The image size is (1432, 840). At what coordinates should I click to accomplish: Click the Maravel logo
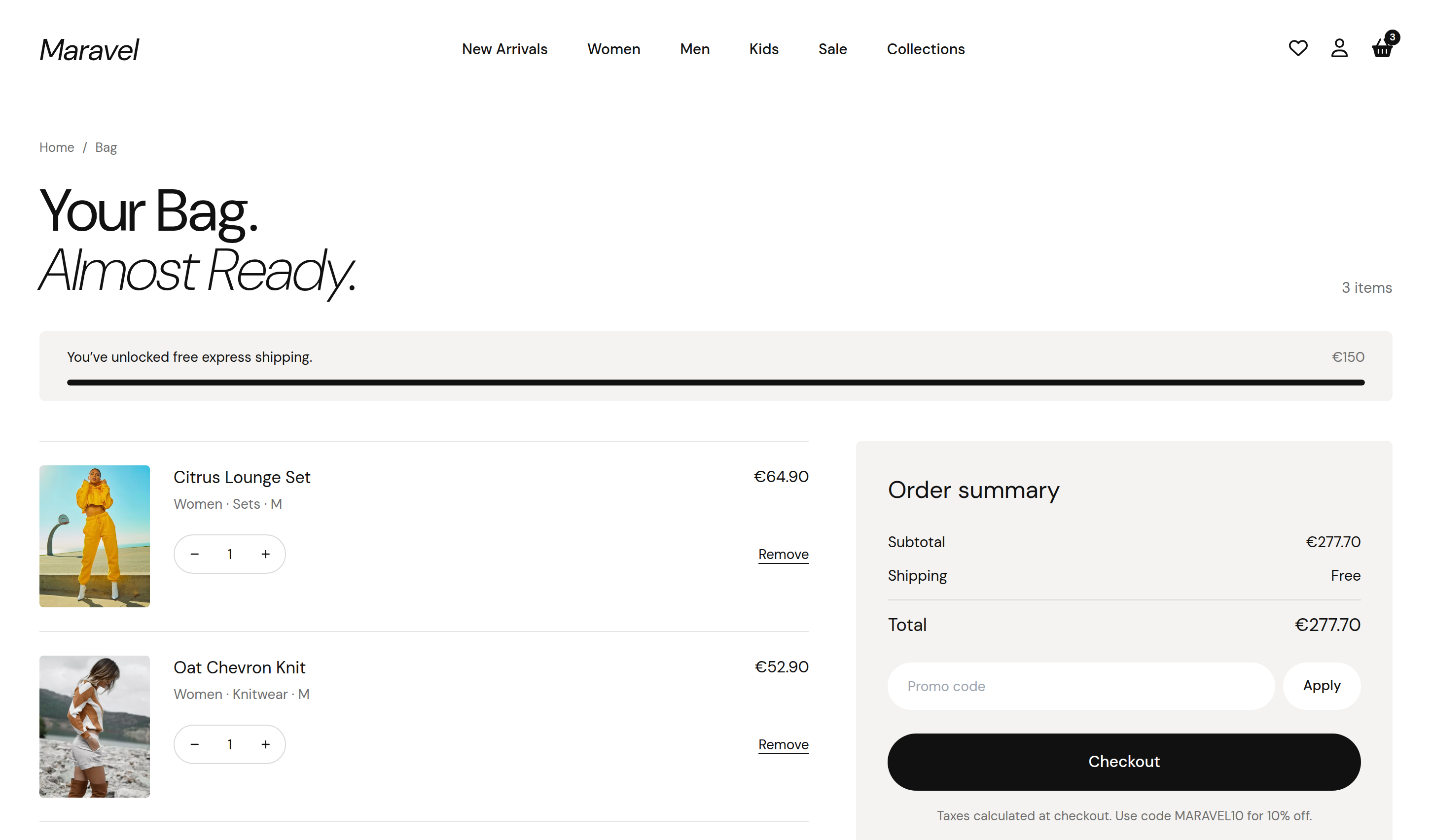(x=89, y=49)
